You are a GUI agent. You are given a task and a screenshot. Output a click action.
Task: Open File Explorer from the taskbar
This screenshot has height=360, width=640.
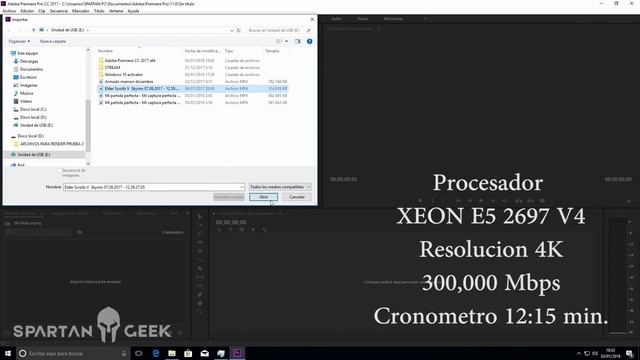pos(172,353)
